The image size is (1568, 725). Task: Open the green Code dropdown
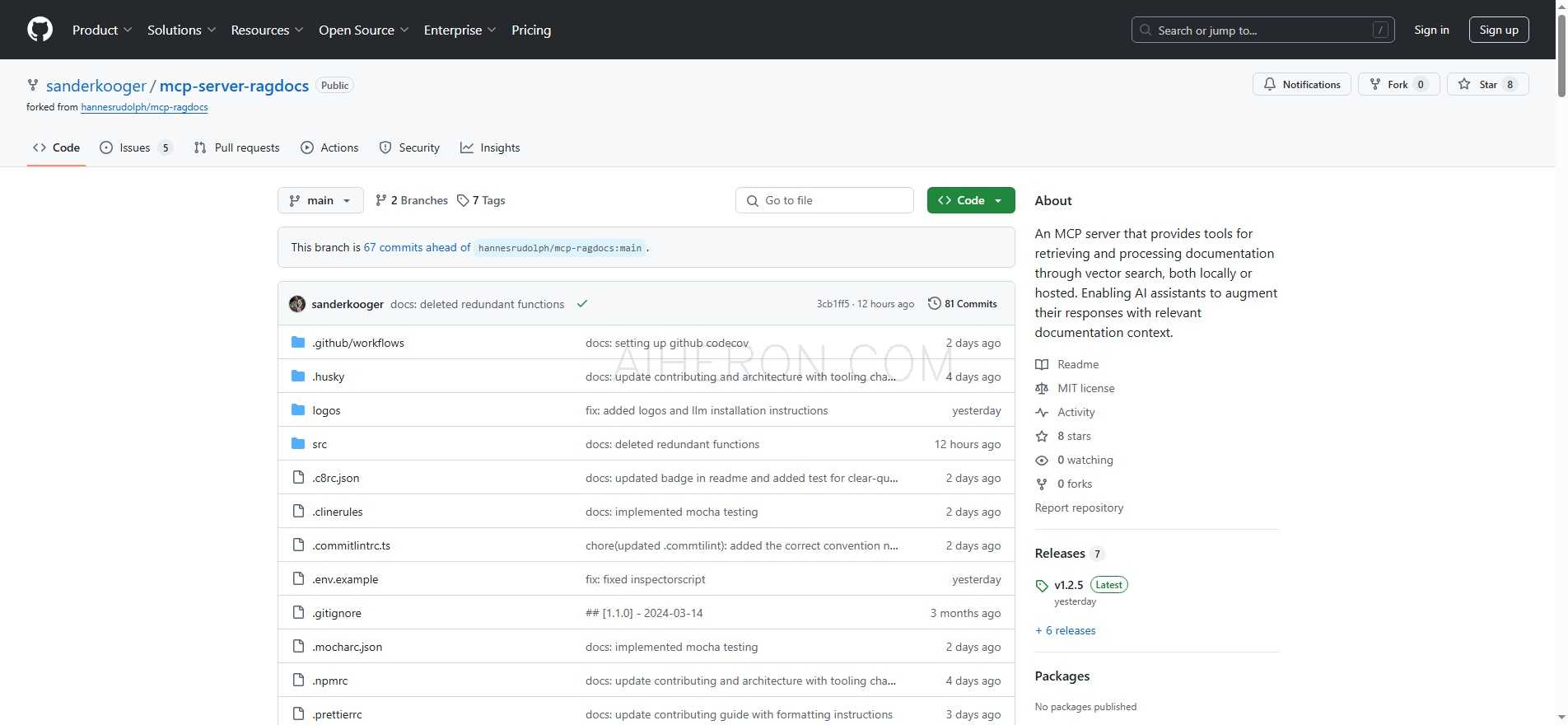[970, 201]
